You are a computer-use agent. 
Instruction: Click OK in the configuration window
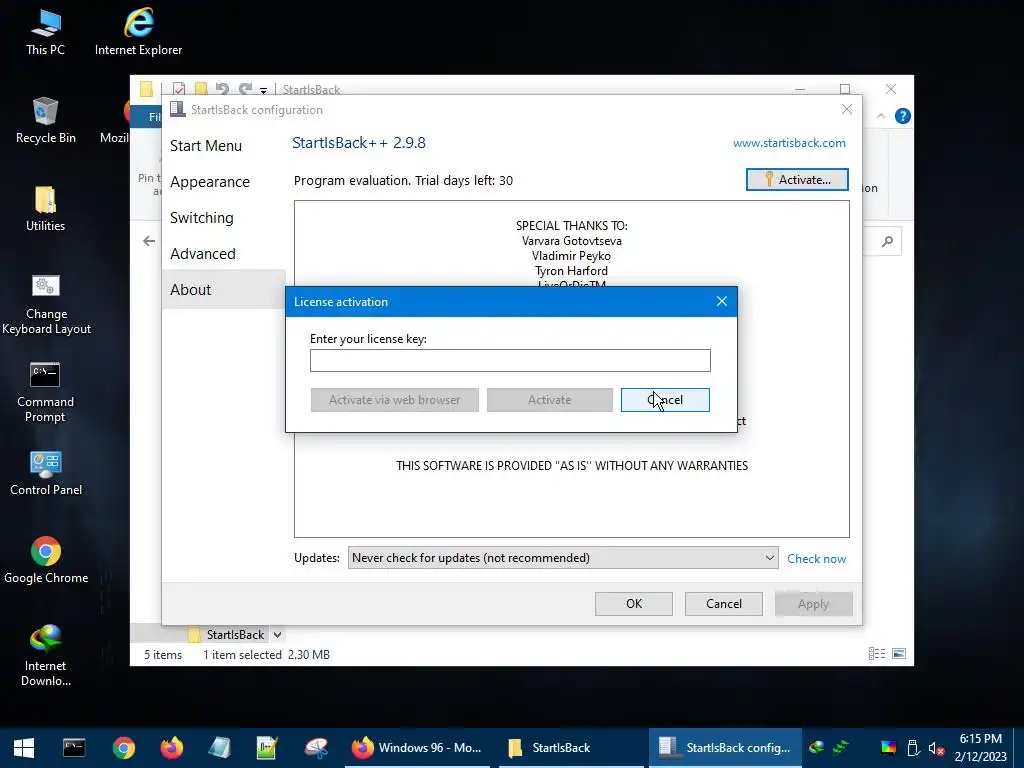pyautogui.click(x=633, y=603)
